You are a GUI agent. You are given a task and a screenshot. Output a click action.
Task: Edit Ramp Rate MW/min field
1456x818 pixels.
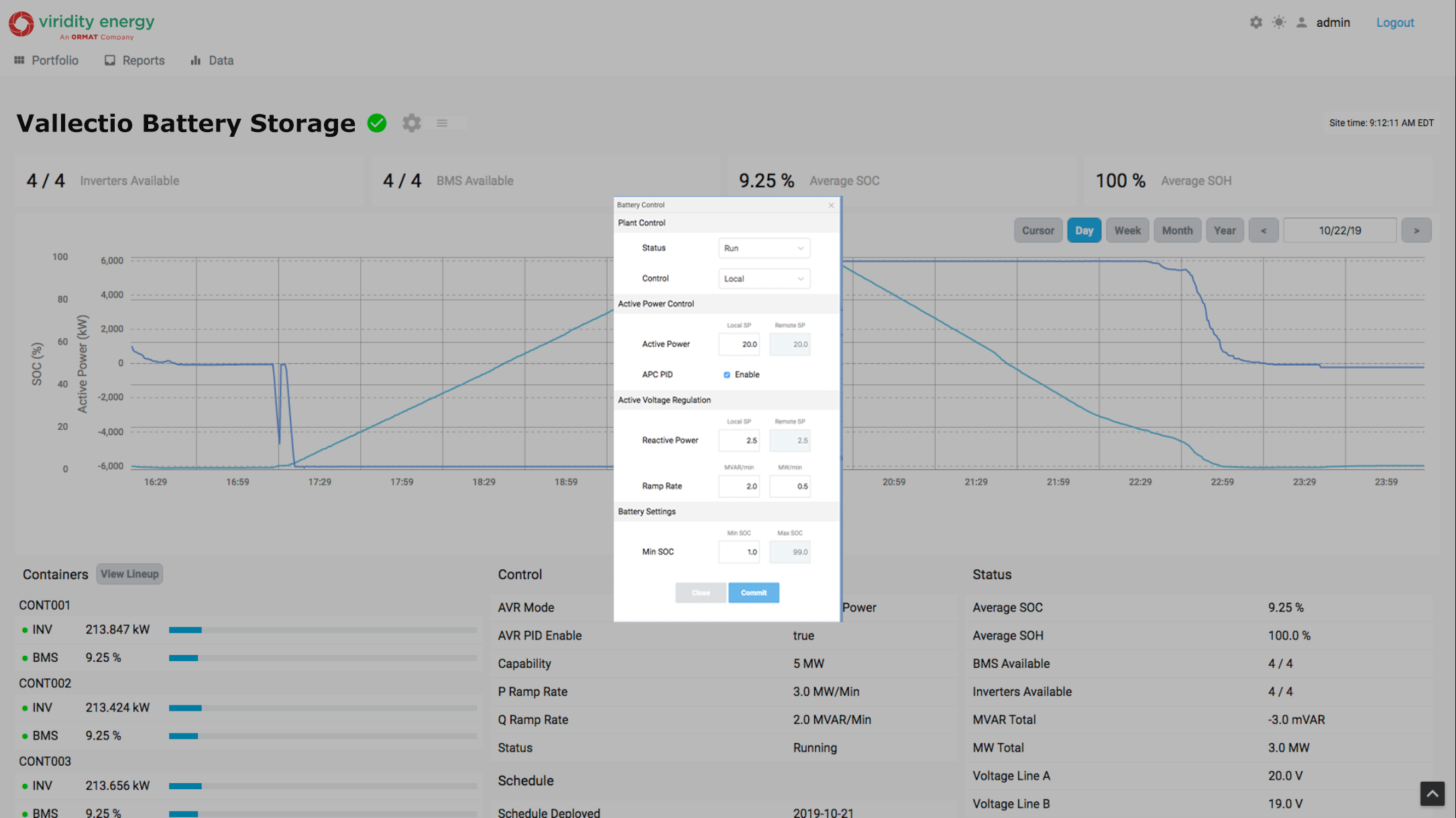click(x=790, y=486)
